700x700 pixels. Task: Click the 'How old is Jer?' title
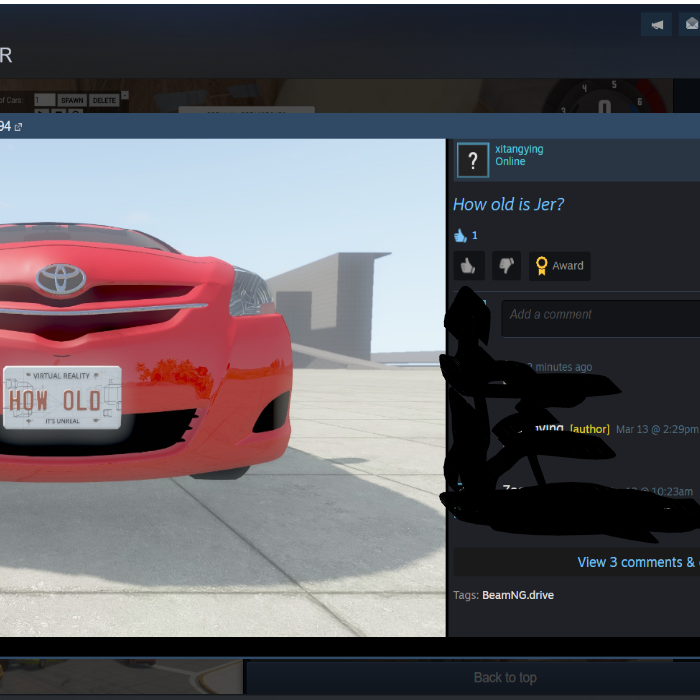coord(508,204)
